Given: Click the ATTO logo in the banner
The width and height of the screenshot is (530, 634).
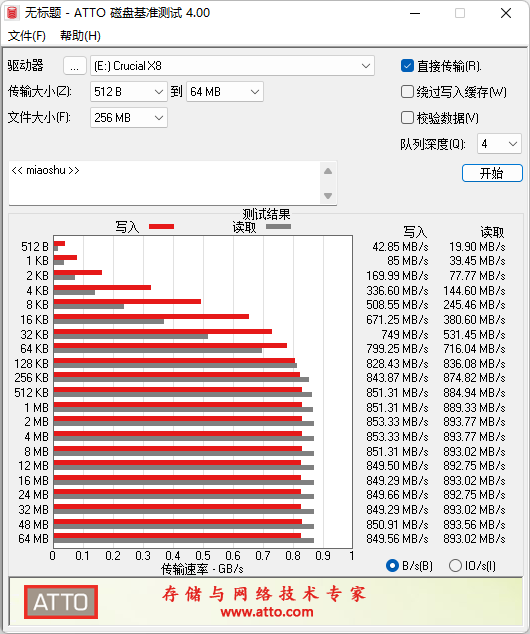Looking at the screenshot, I should click(x=61, y=602).
